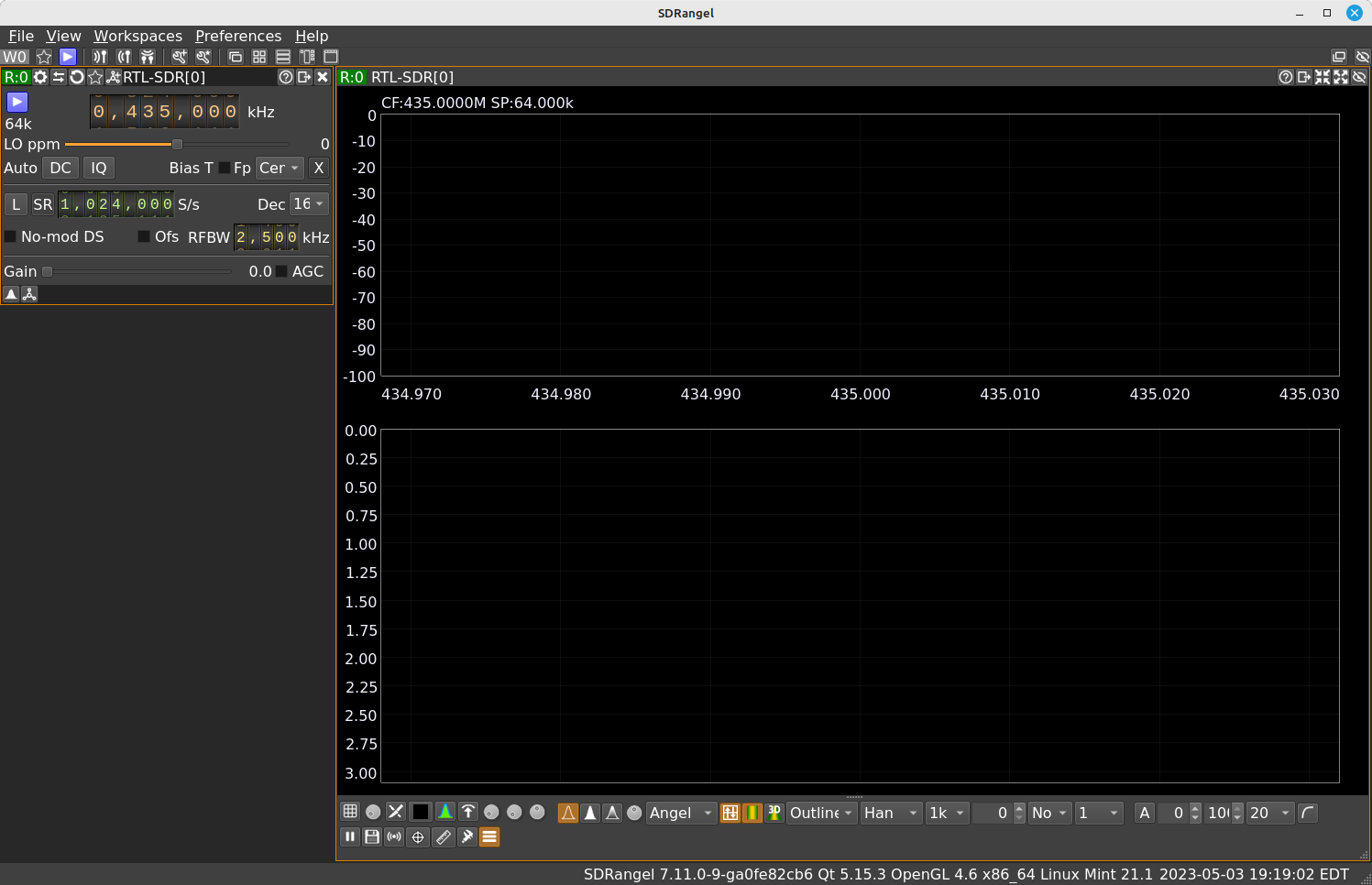1372x885 pixels.
Task: Open RTL-SDR device settings gear
Action: (x=40, y=77)
